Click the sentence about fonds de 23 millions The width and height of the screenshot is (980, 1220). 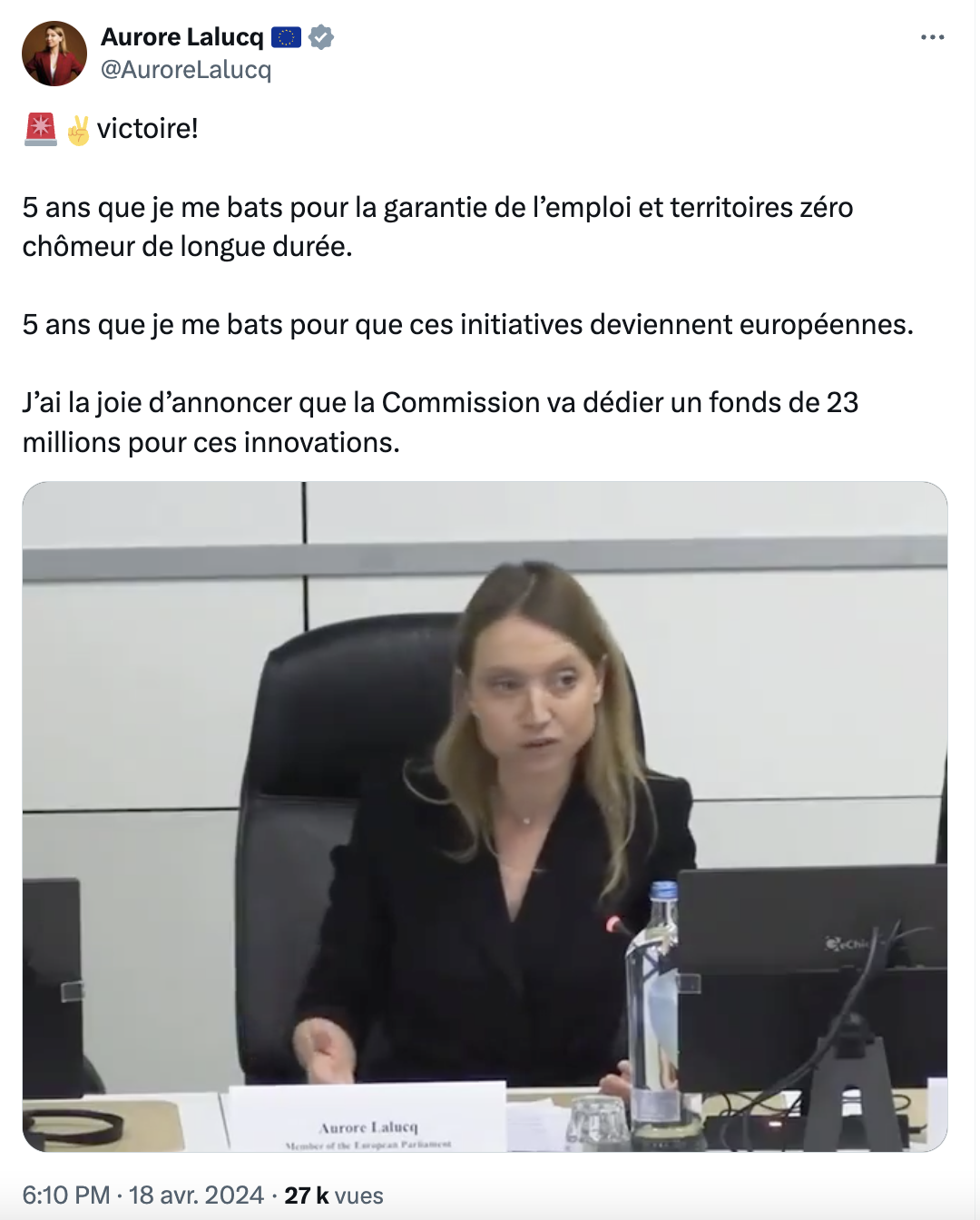tap(440, 422)
